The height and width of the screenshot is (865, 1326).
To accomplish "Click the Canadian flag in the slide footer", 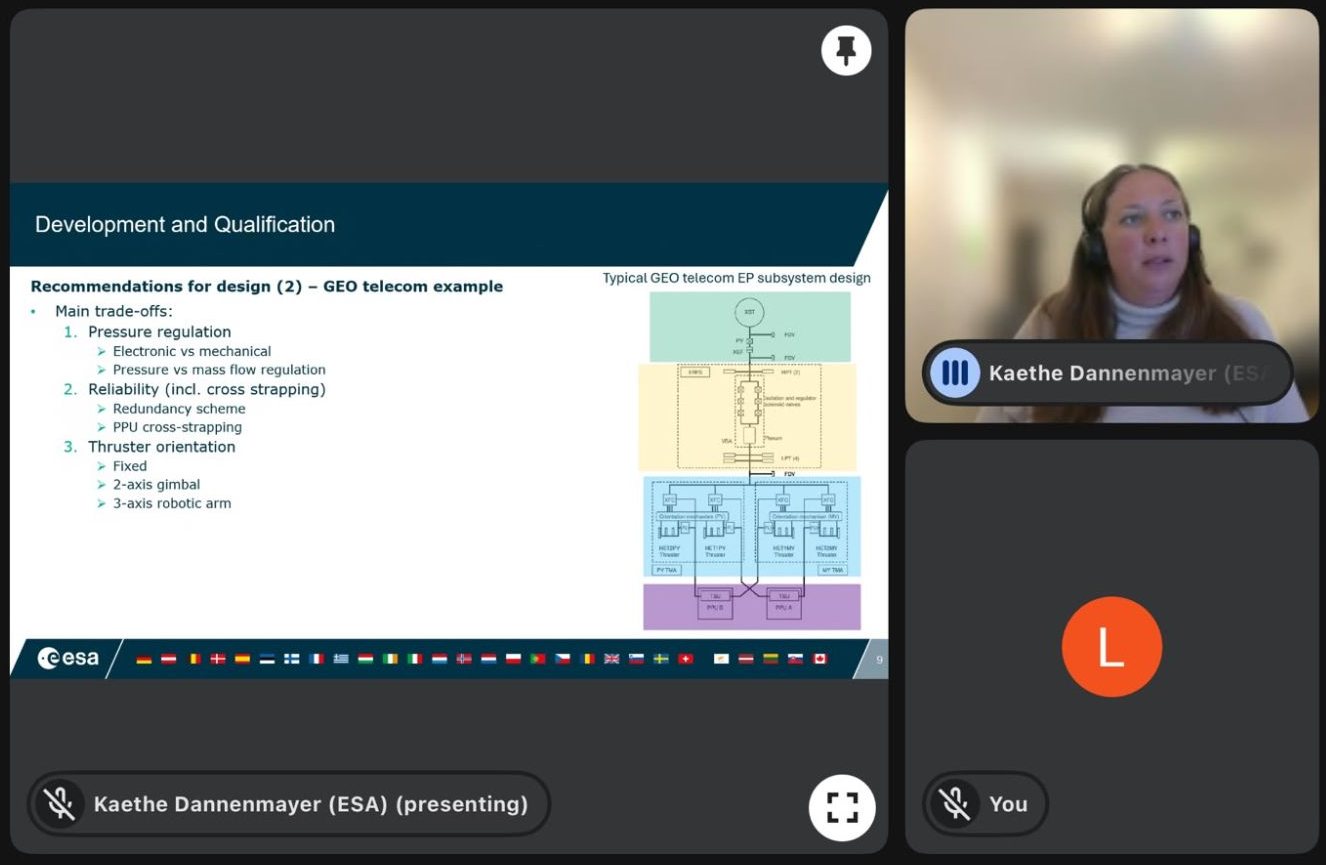I will coord(820,659).
